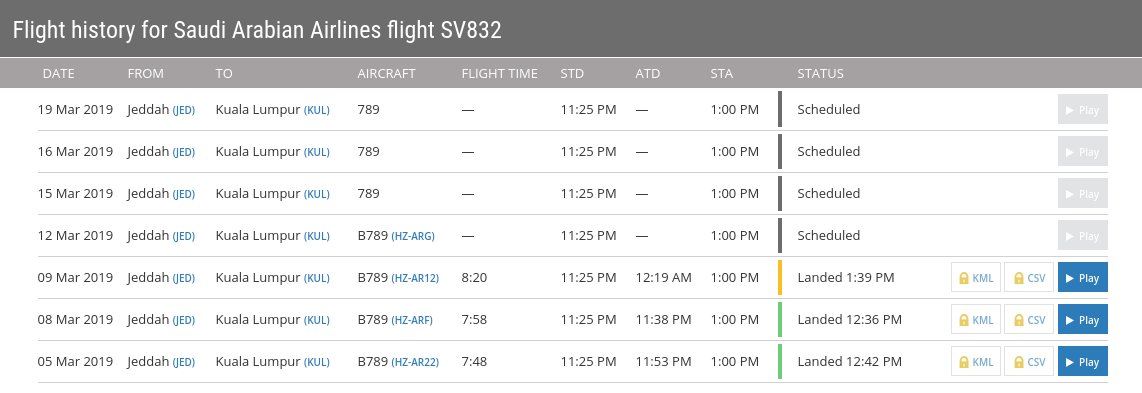This screenshot has height=393, width=1142.
Task: Download KML for 08 Mar 2019 flight
Action: 976,319
